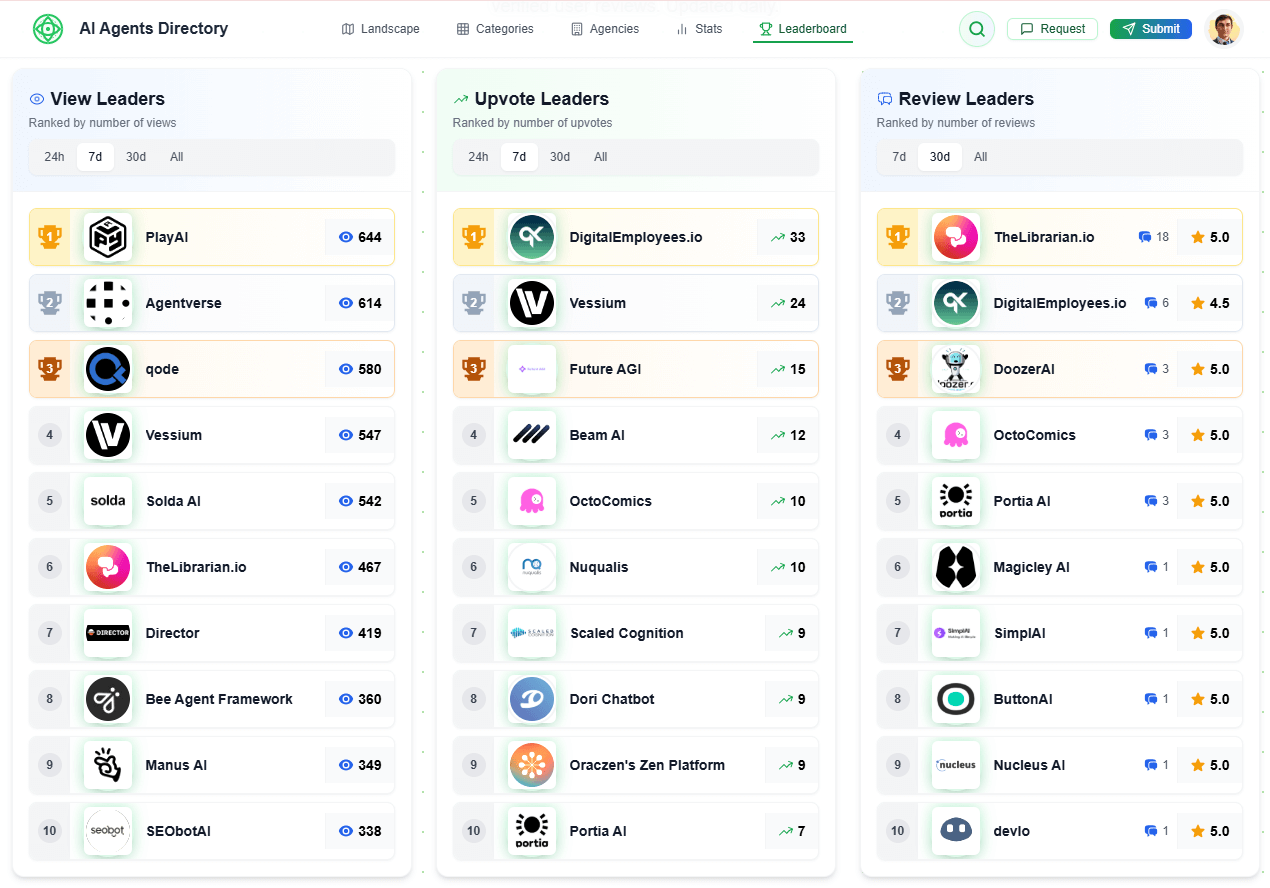Click the Magicley AI logo icon
This screenshot has width=1270, height=888.
[x=956, y=567]
